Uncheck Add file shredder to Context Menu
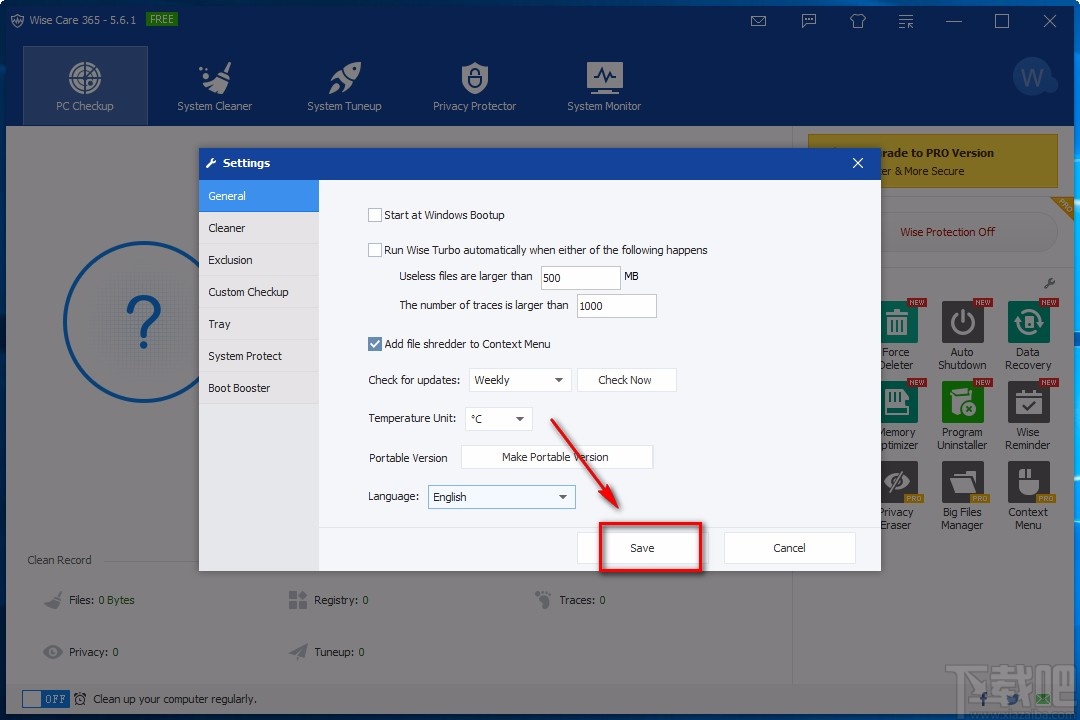Screen dimensions: 1080x720 (x=375, y=344)
